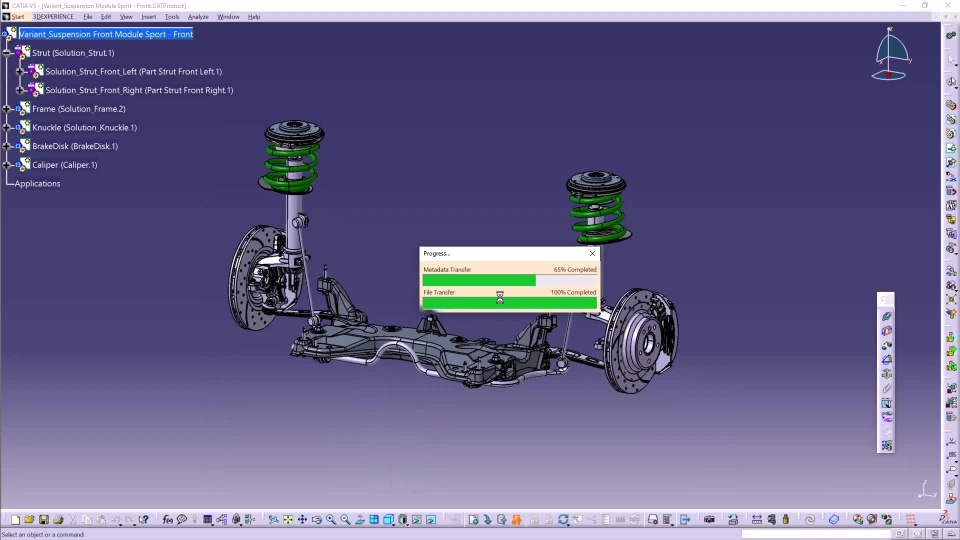Open the Window menu
960x540 pixels.
[228, 17]
